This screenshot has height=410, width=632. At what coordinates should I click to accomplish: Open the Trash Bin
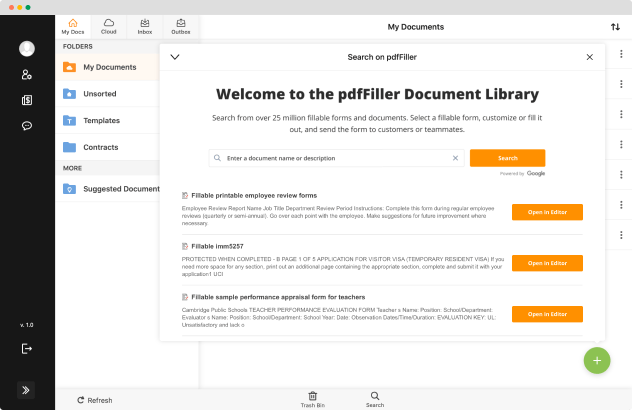point(313,399)
